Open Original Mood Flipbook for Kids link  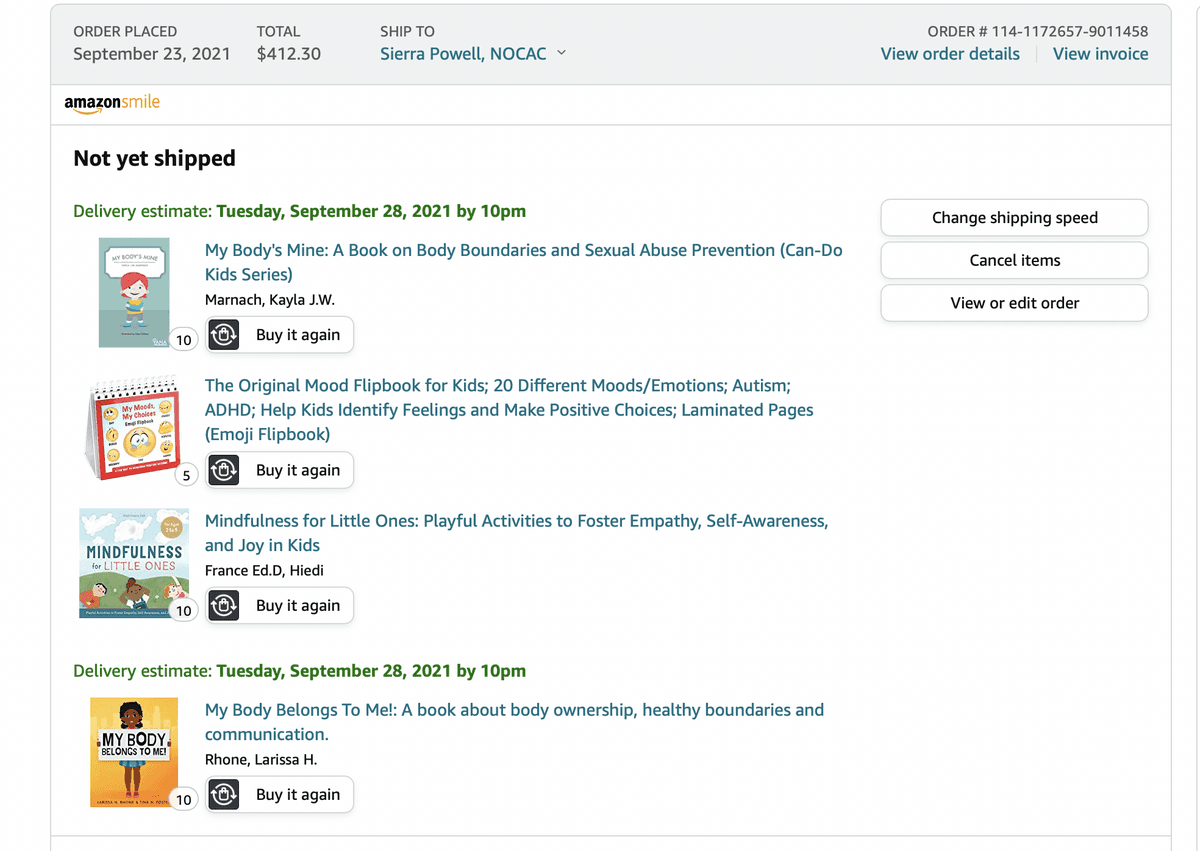point(509,410)
